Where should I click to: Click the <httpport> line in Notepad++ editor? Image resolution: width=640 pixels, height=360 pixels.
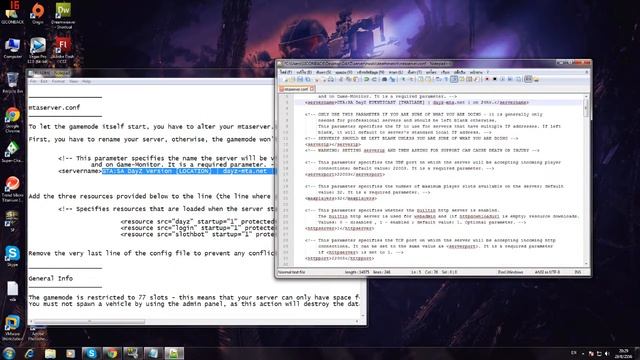point(339,258)
